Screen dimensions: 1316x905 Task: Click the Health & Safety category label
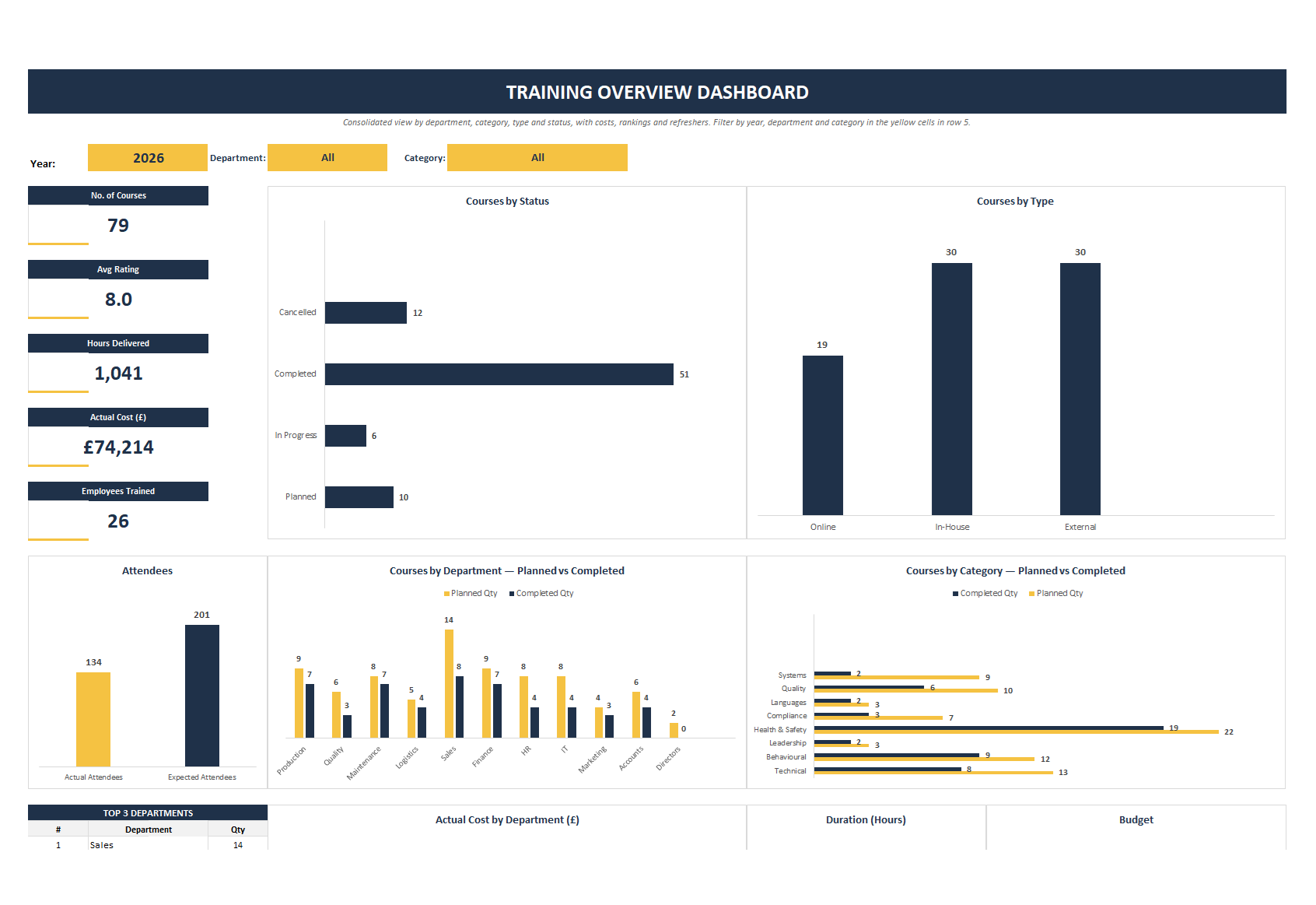780,730
